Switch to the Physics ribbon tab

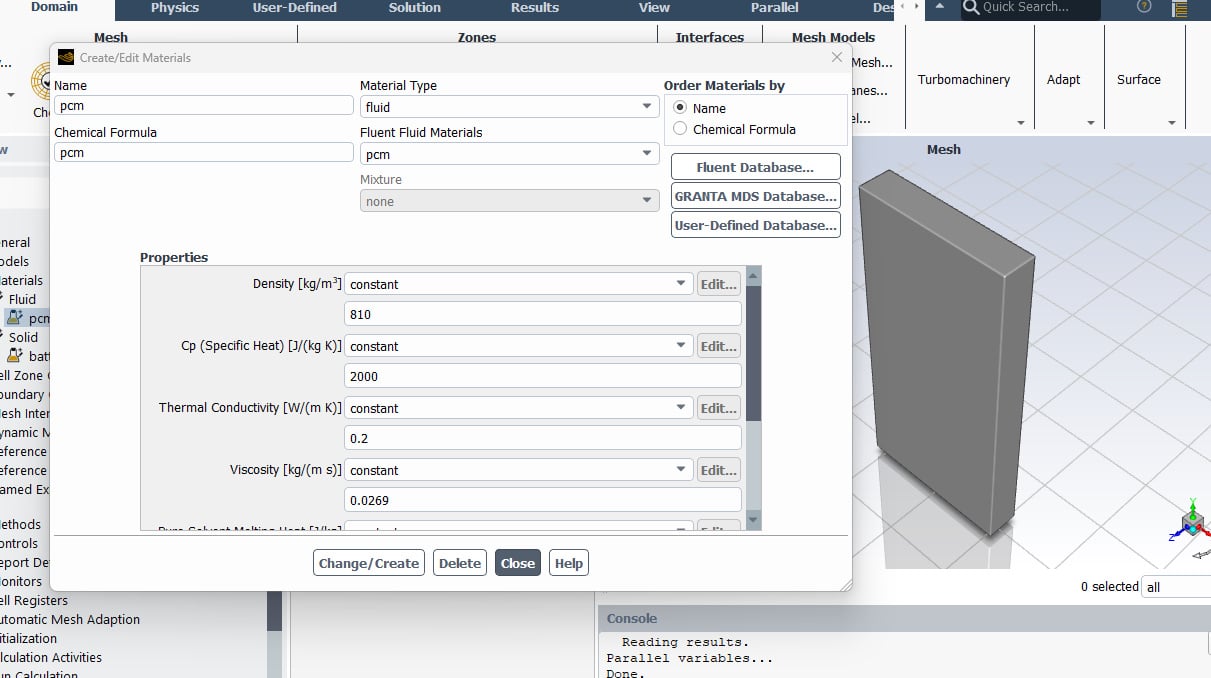(175, 8)
